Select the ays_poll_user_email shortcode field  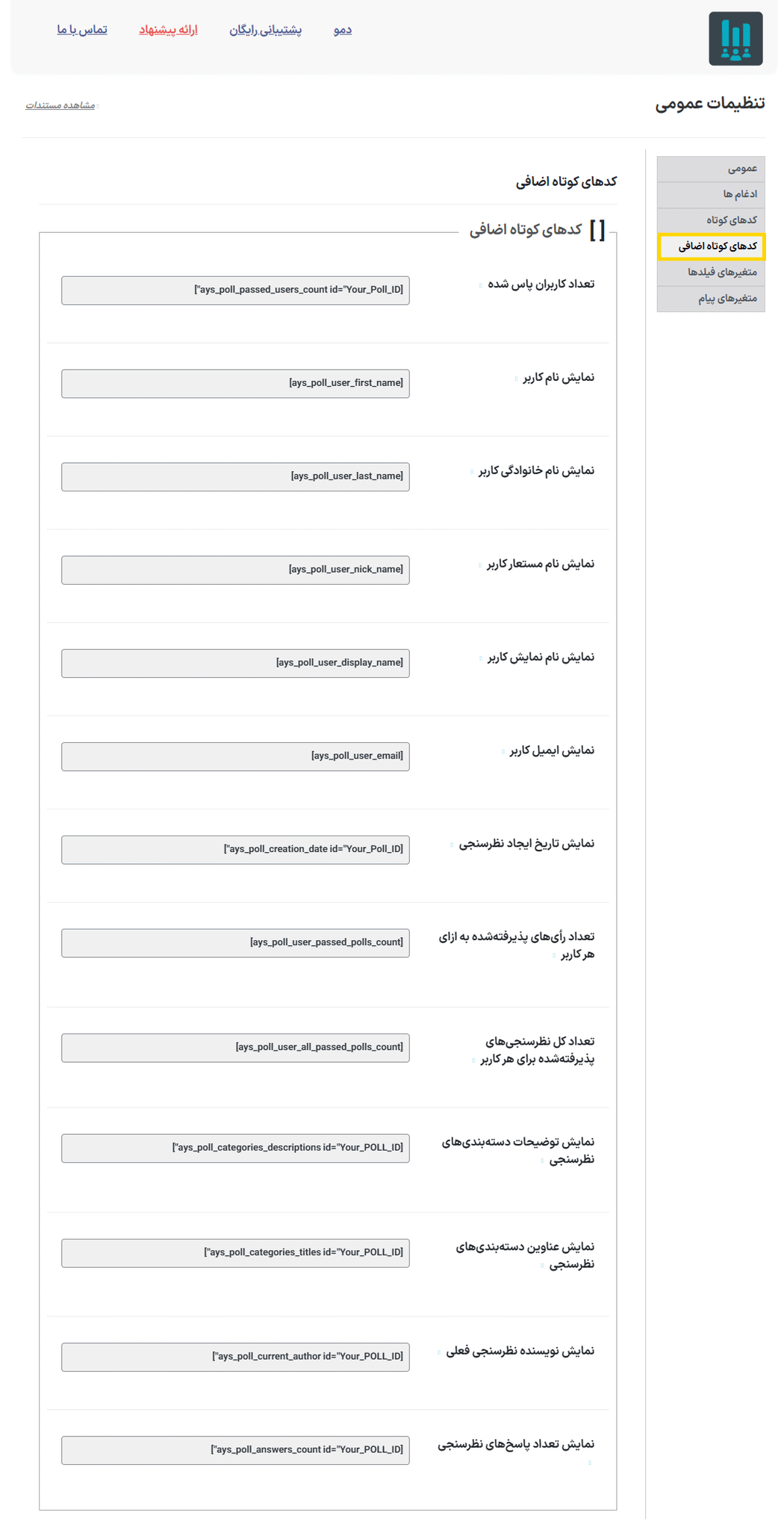[235, 756]
